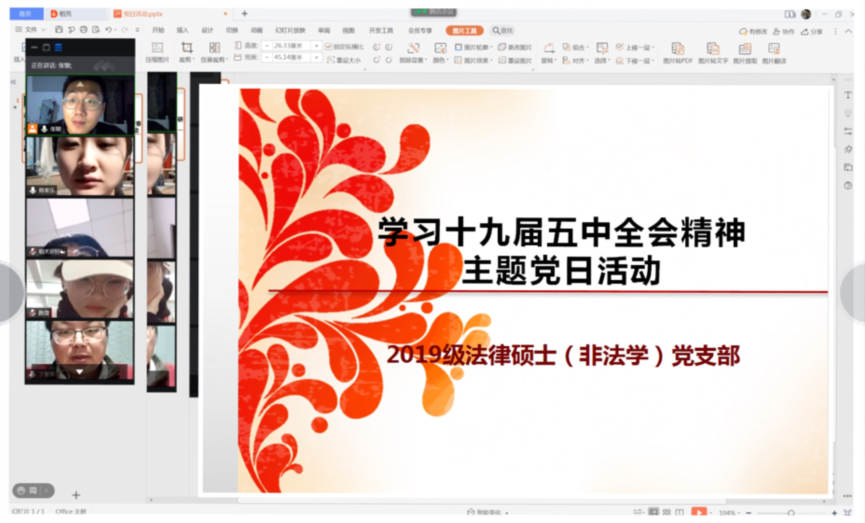Screen dimensions: 865x523
Task: Open the 插入 insert ribbon tab
Action: (x=183, y=30)
